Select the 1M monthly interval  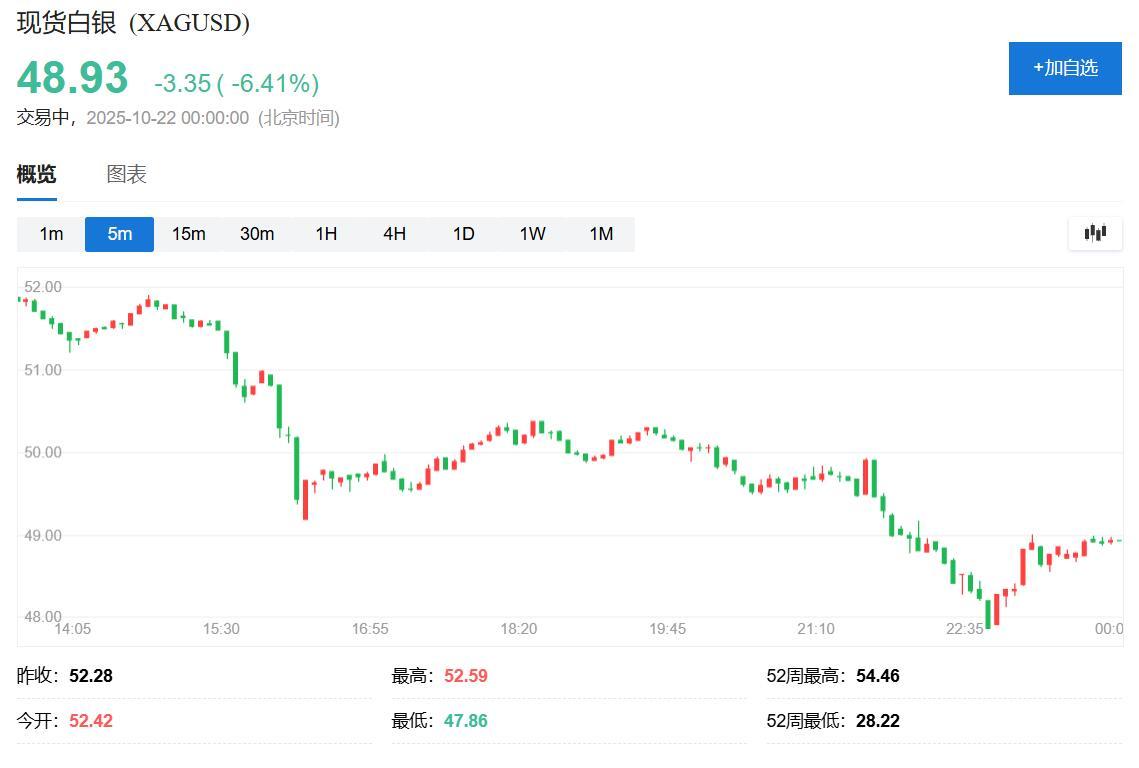click(x=600, y=234)
